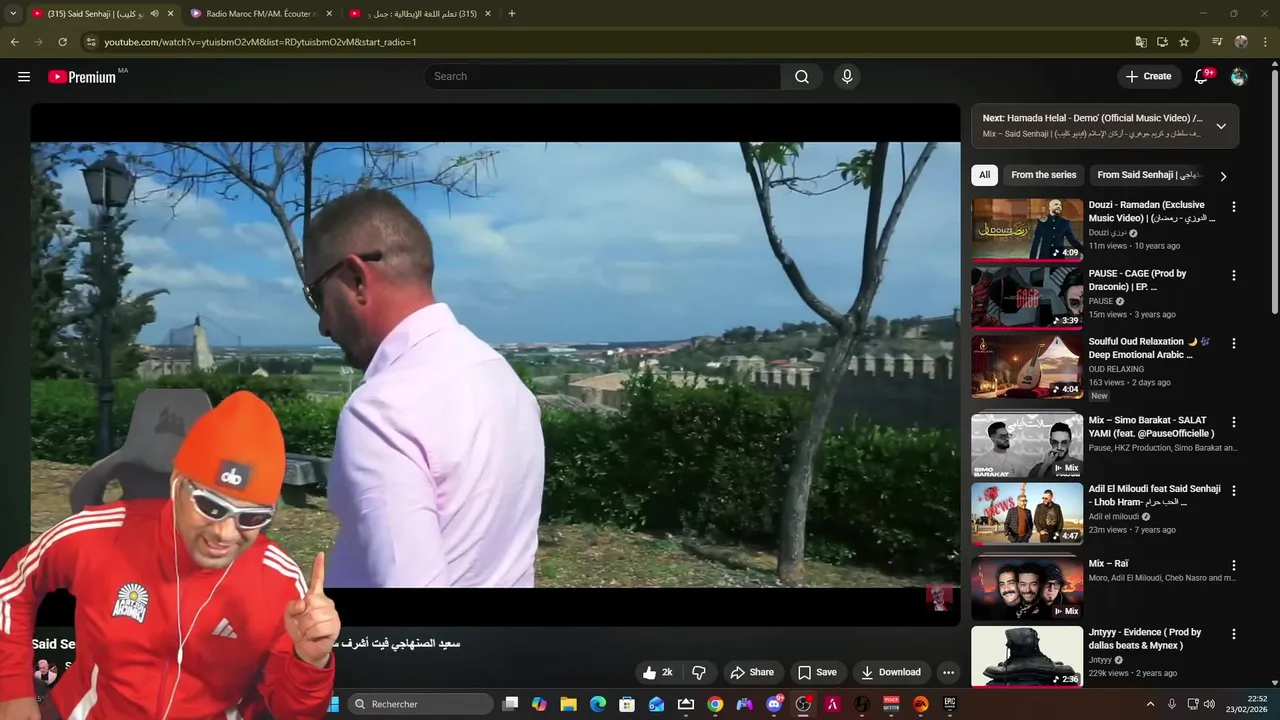Image resolution: width=1280 pixels, height=720 pixels.
Task: Open the browser media controls icon
Action: tap(1217, 42)
